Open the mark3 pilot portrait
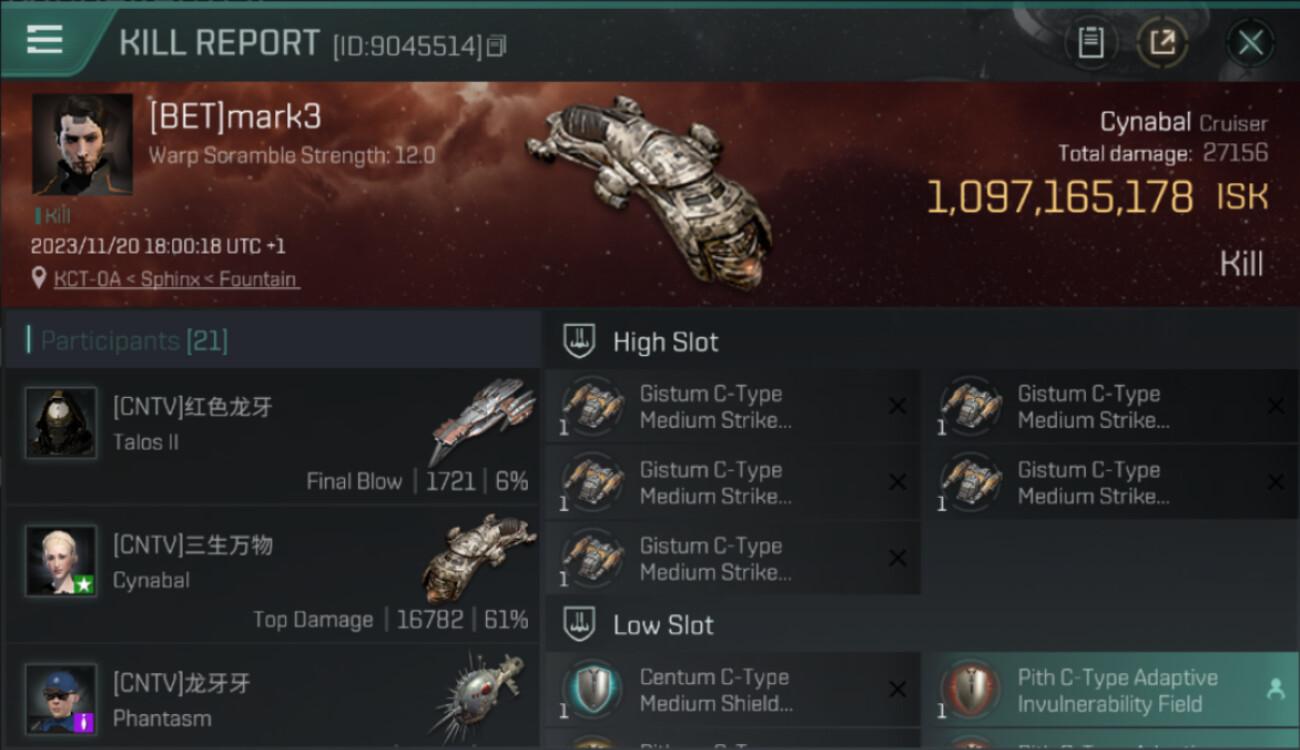 click(82, 145)
